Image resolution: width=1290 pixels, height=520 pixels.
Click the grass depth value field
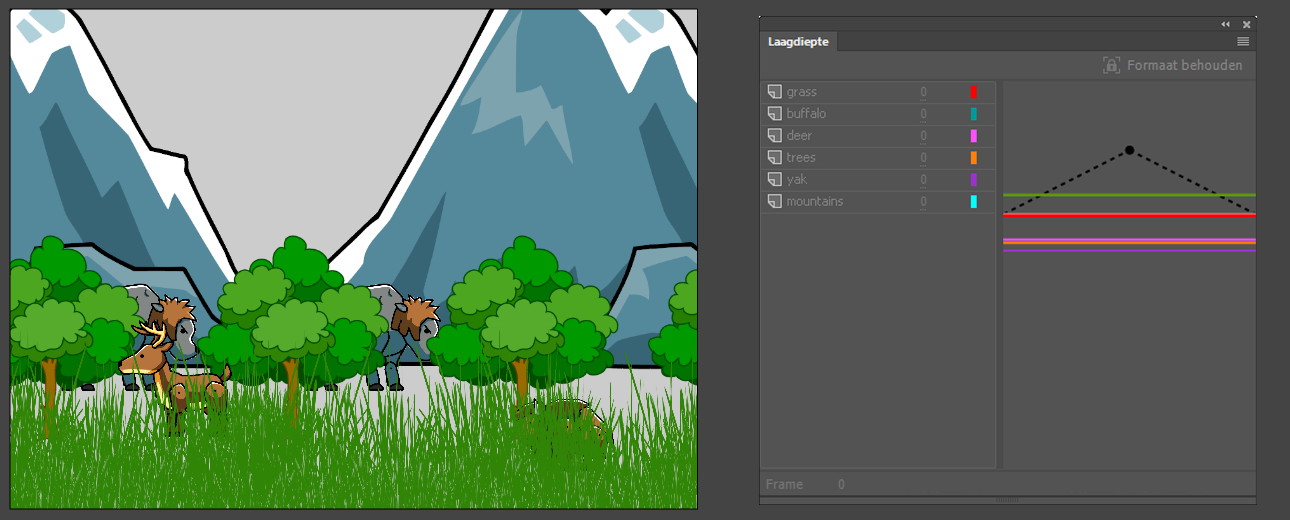924,92
